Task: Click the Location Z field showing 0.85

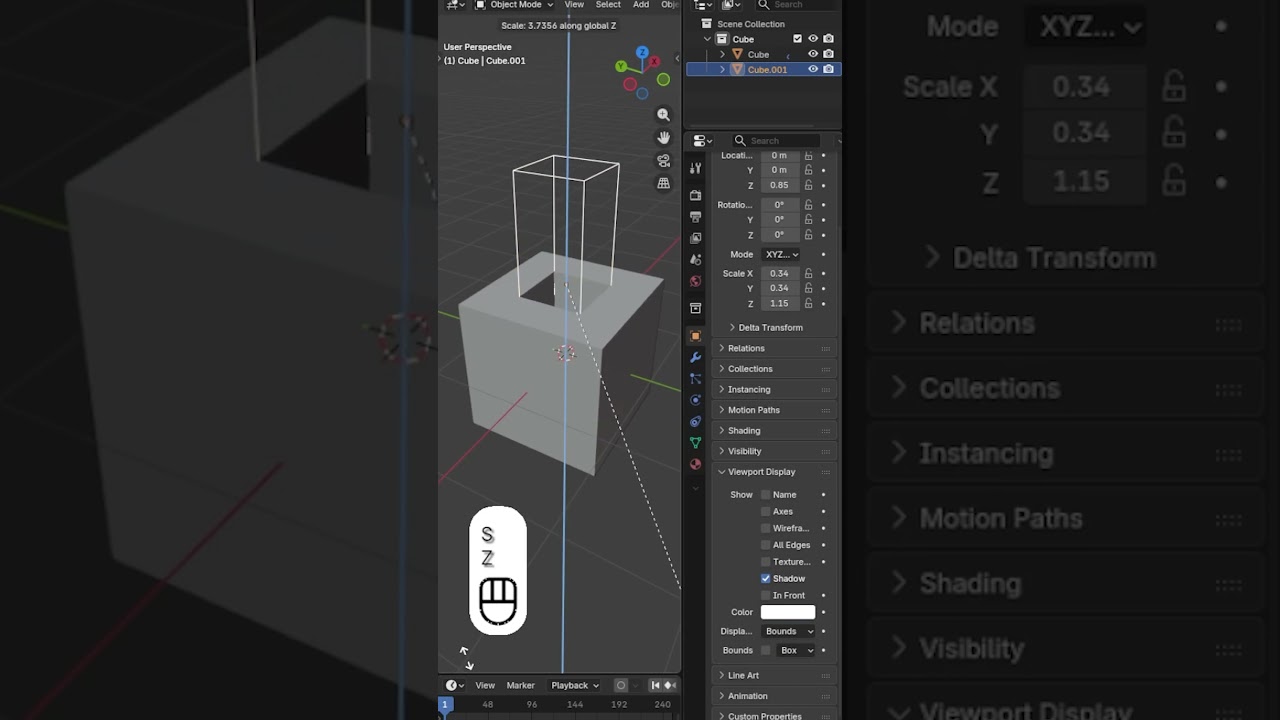Action: (x=780, y=185)
